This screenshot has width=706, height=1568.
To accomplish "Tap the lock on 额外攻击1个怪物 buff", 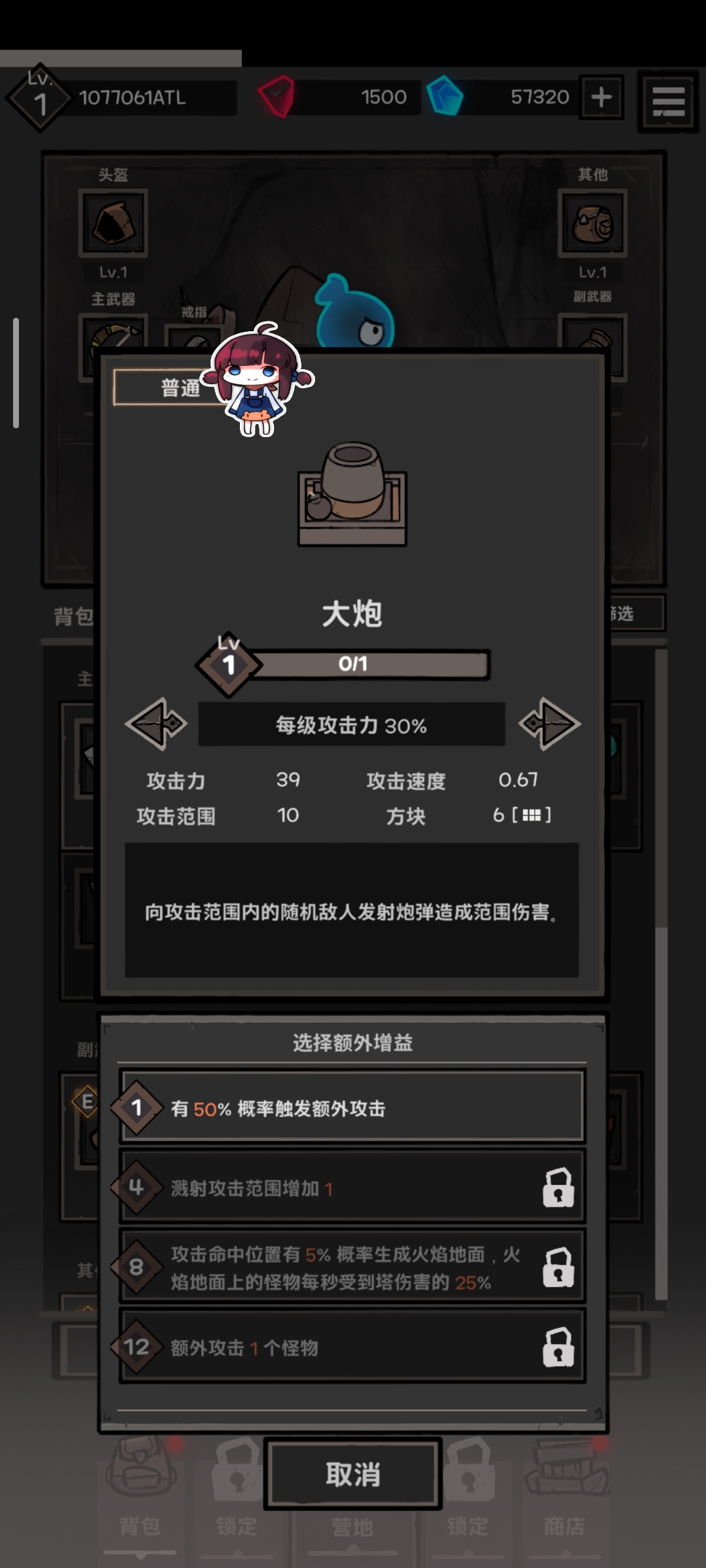I will click(558, 1347).
